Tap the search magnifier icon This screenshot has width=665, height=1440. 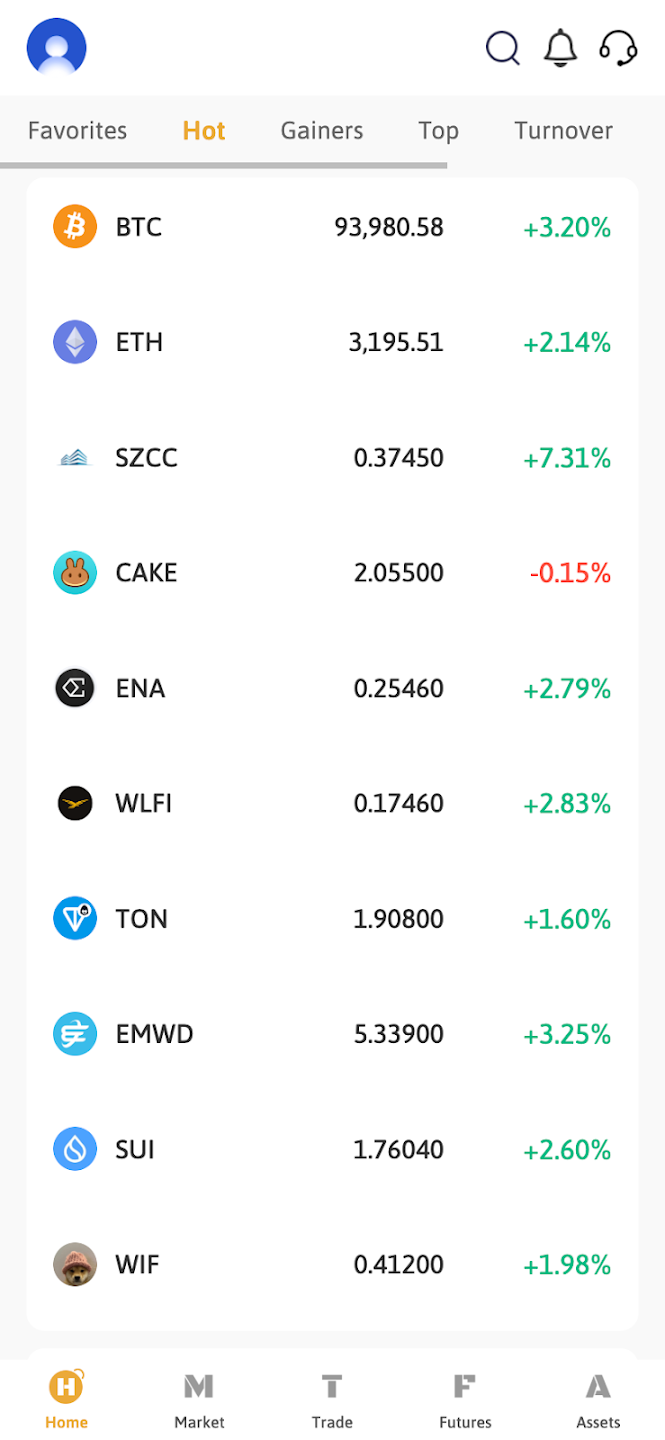click(502, 47)
